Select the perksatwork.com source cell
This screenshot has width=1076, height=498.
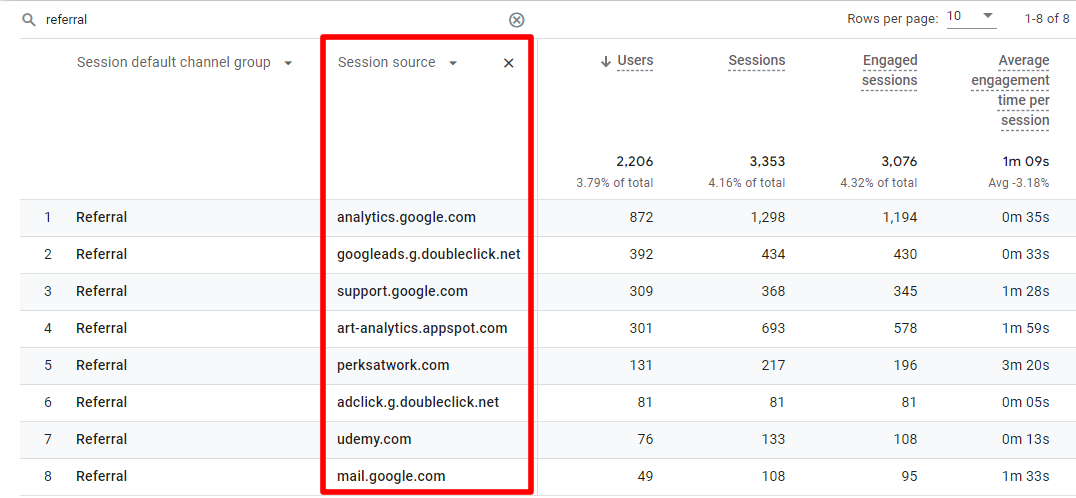(x=393, y=366)
